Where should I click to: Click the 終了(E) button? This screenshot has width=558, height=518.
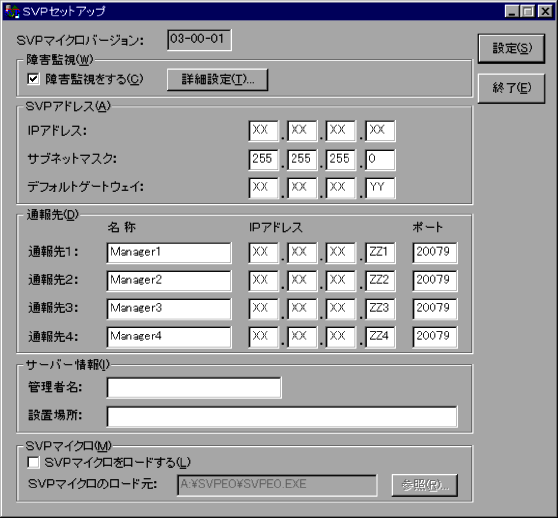[x=511, y=88]
